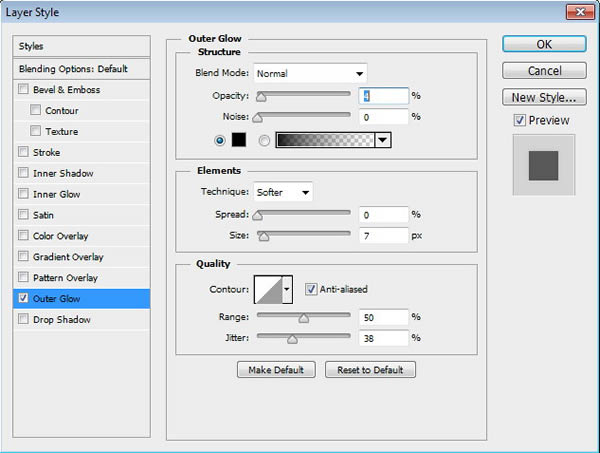600x453 pixels.
Task: Open the Technique dropdown
Action: [283, 191]
